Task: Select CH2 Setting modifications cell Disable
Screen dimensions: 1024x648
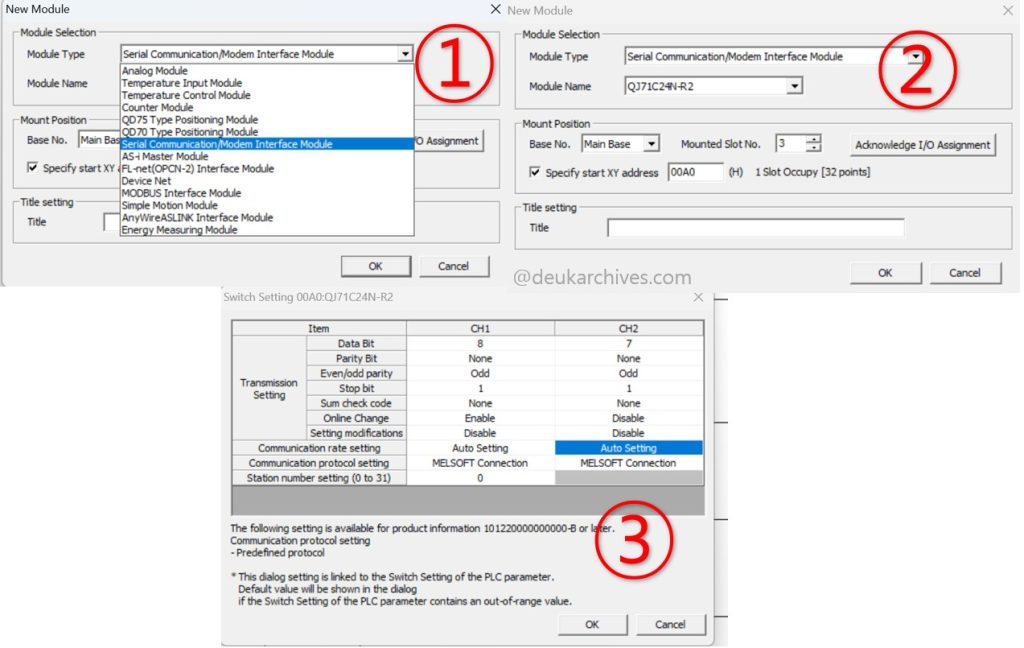Action: (x=629, y=433)
